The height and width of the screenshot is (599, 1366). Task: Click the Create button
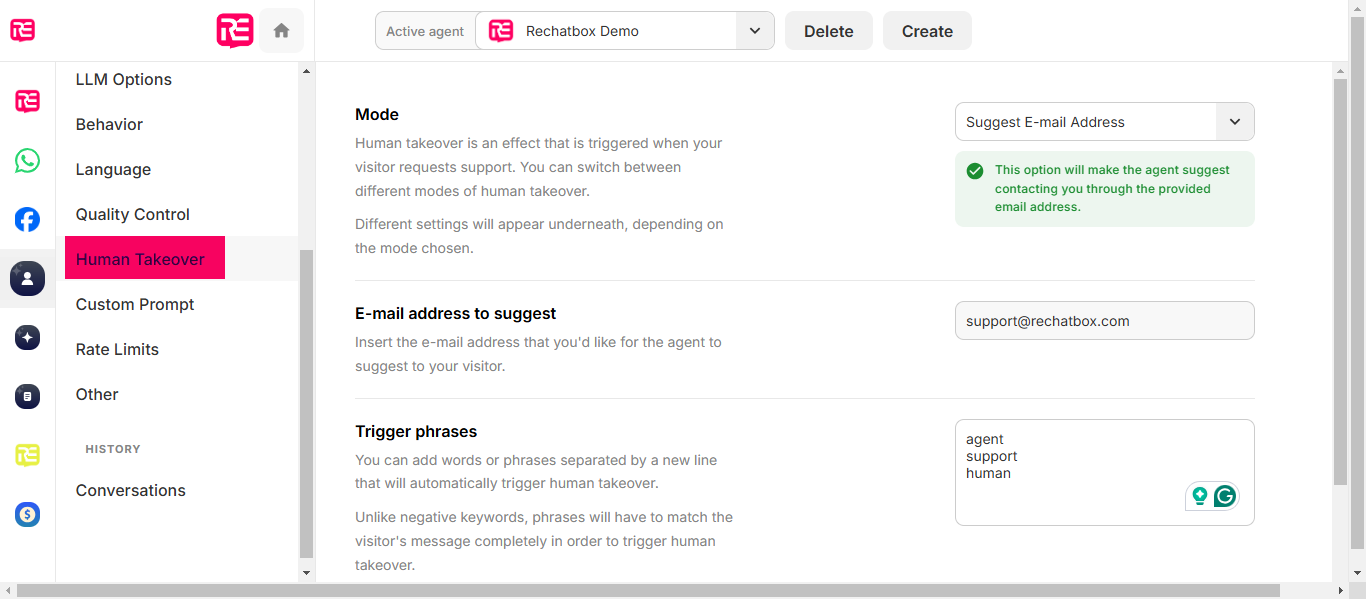click(927, 31)
